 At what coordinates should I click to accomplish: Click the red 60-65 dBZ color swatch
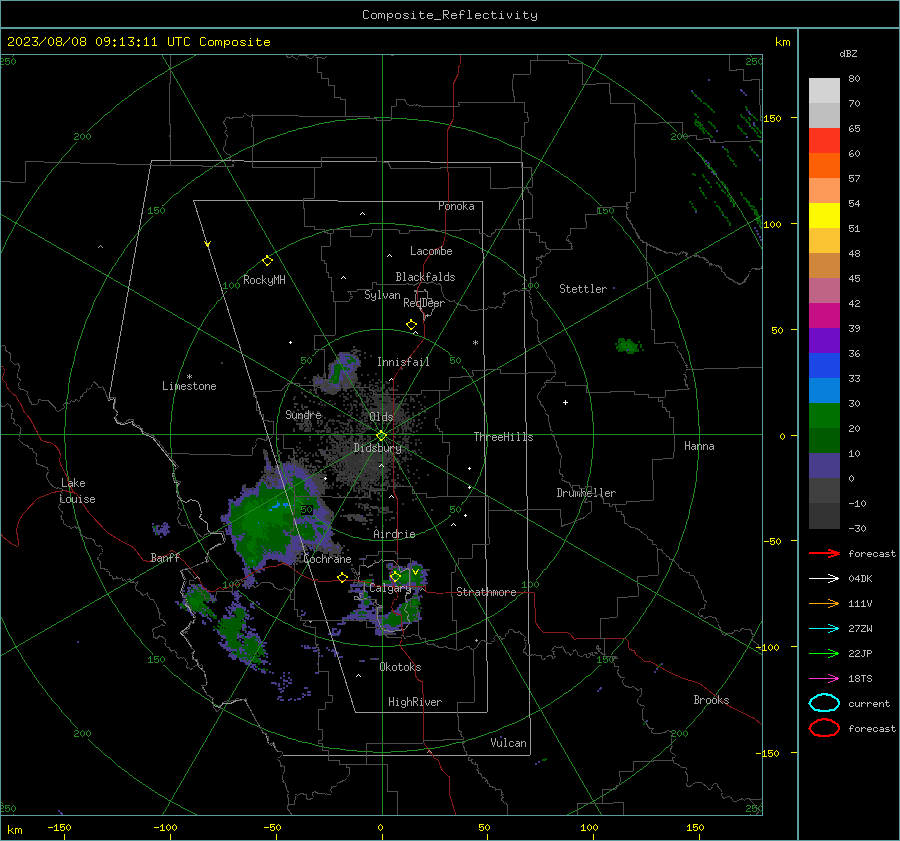click(x=824, y=141)
